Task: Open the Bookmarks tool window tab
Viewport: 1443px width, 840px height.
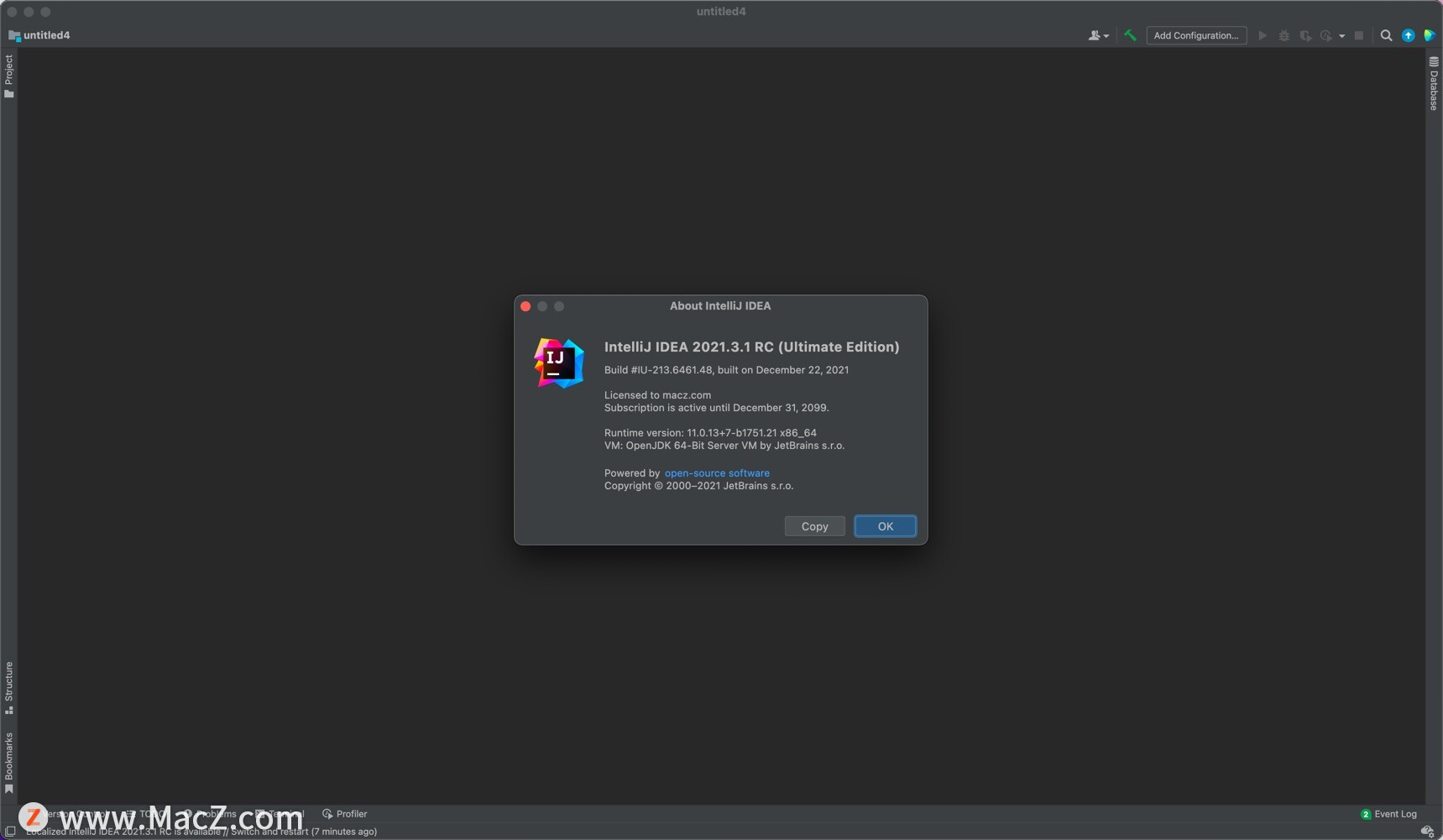Action: (x=8, y=763)
